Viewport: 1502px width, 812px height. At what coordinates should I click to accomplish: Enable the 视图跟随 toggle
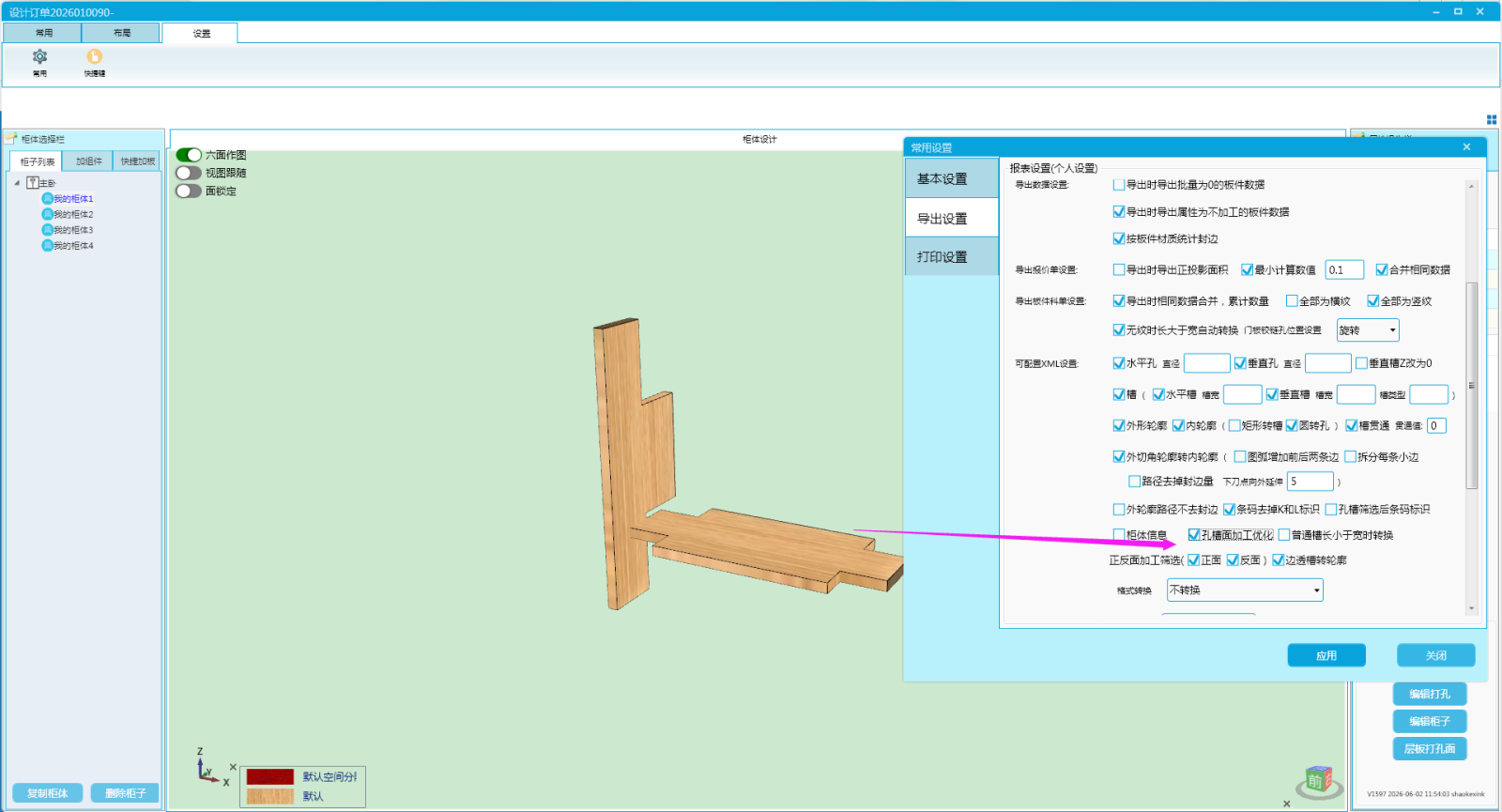coord(189,173)
